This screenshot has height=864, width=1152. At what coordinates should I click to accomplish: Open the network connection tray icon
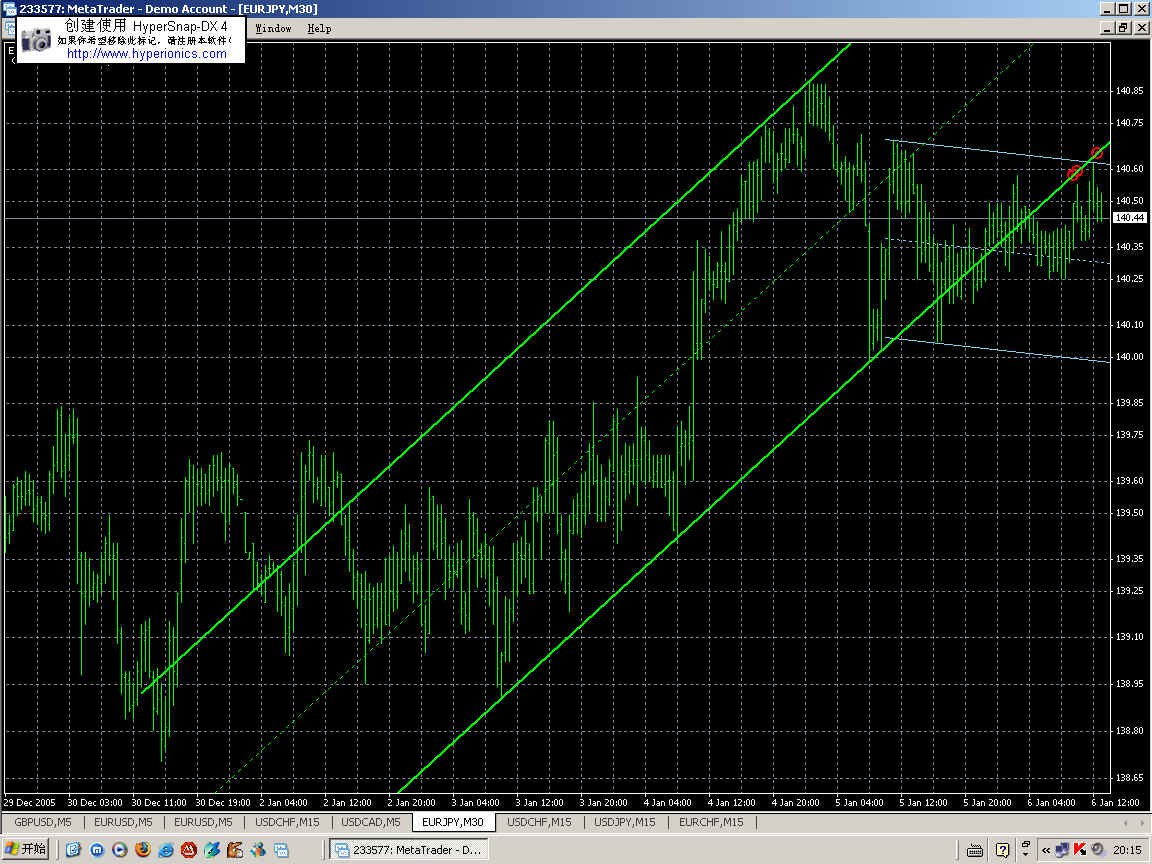click(1062, 850)
